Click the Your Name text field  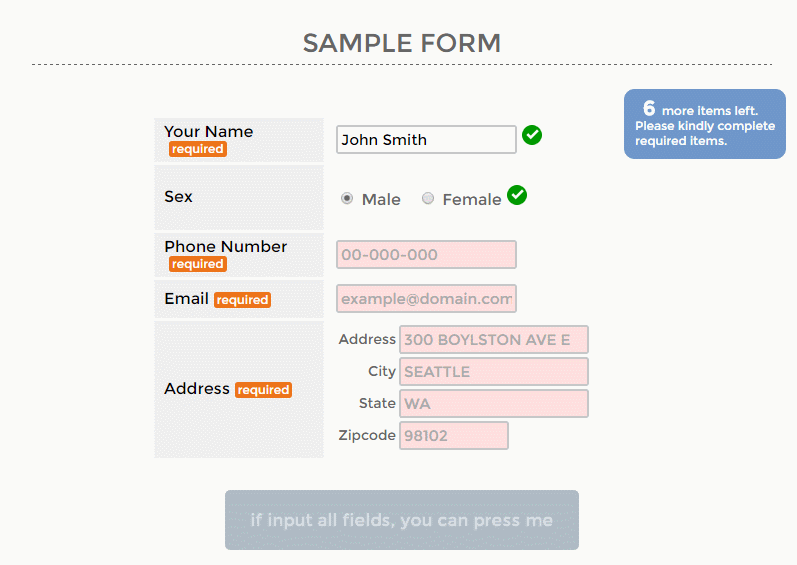coord(426,139)
